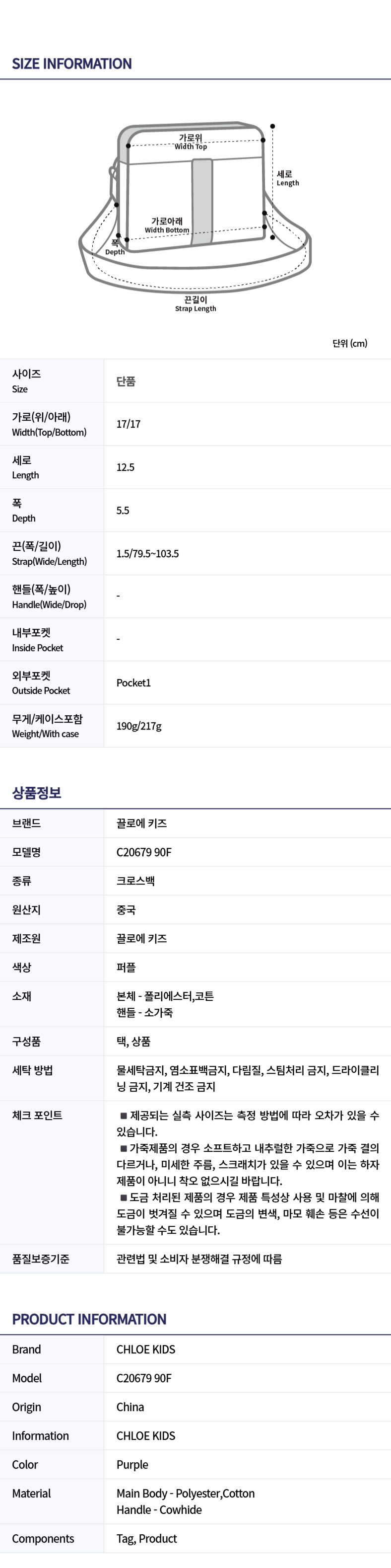This screenshot has width=391, height=1568.
Task: Click the 17/17 width value
Action: point(129,424)
